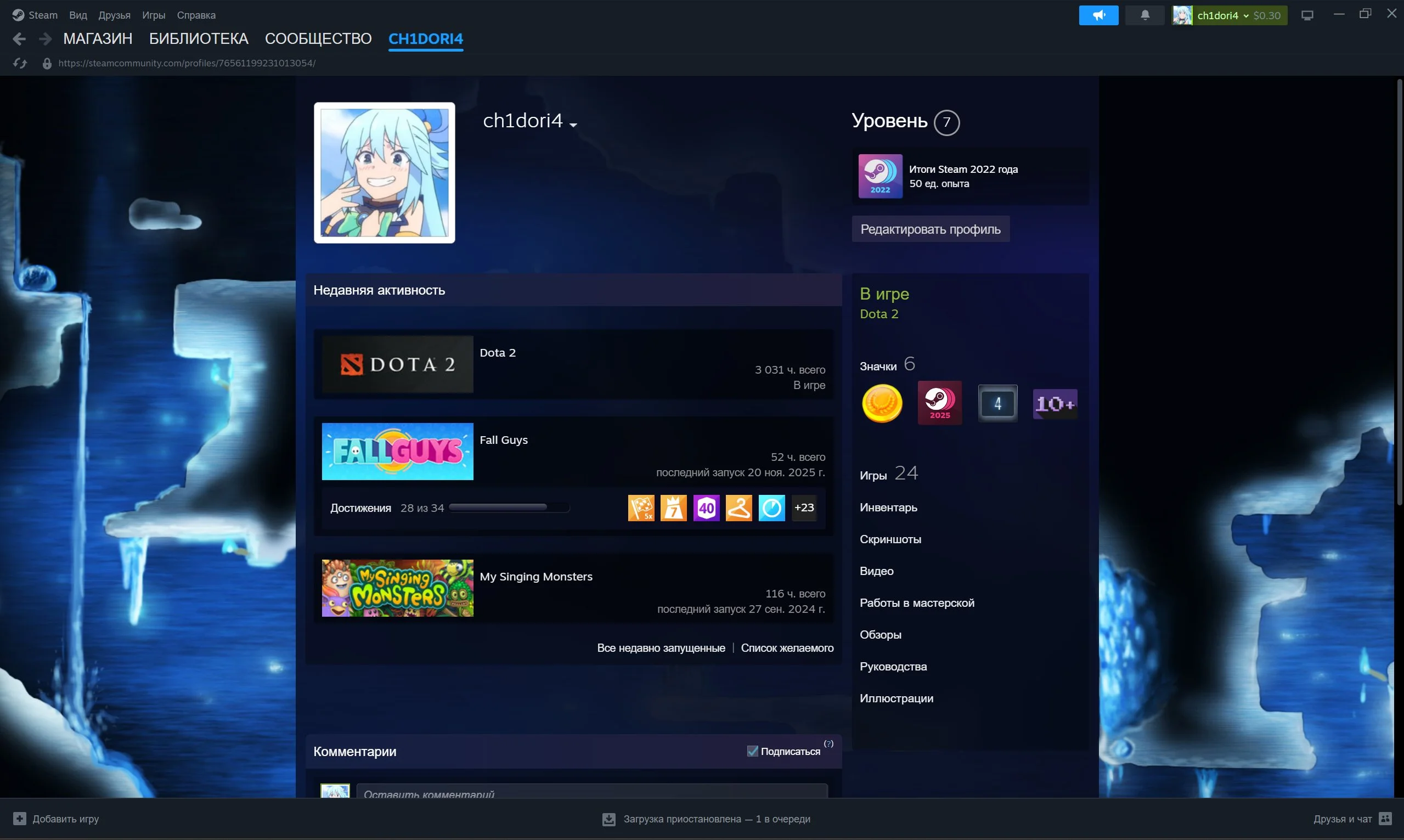Image resolution: width=1404 pixels, height=840 pixels.
Task: Open the 10+ game collector badge
Action: (x=1055, y=404)
